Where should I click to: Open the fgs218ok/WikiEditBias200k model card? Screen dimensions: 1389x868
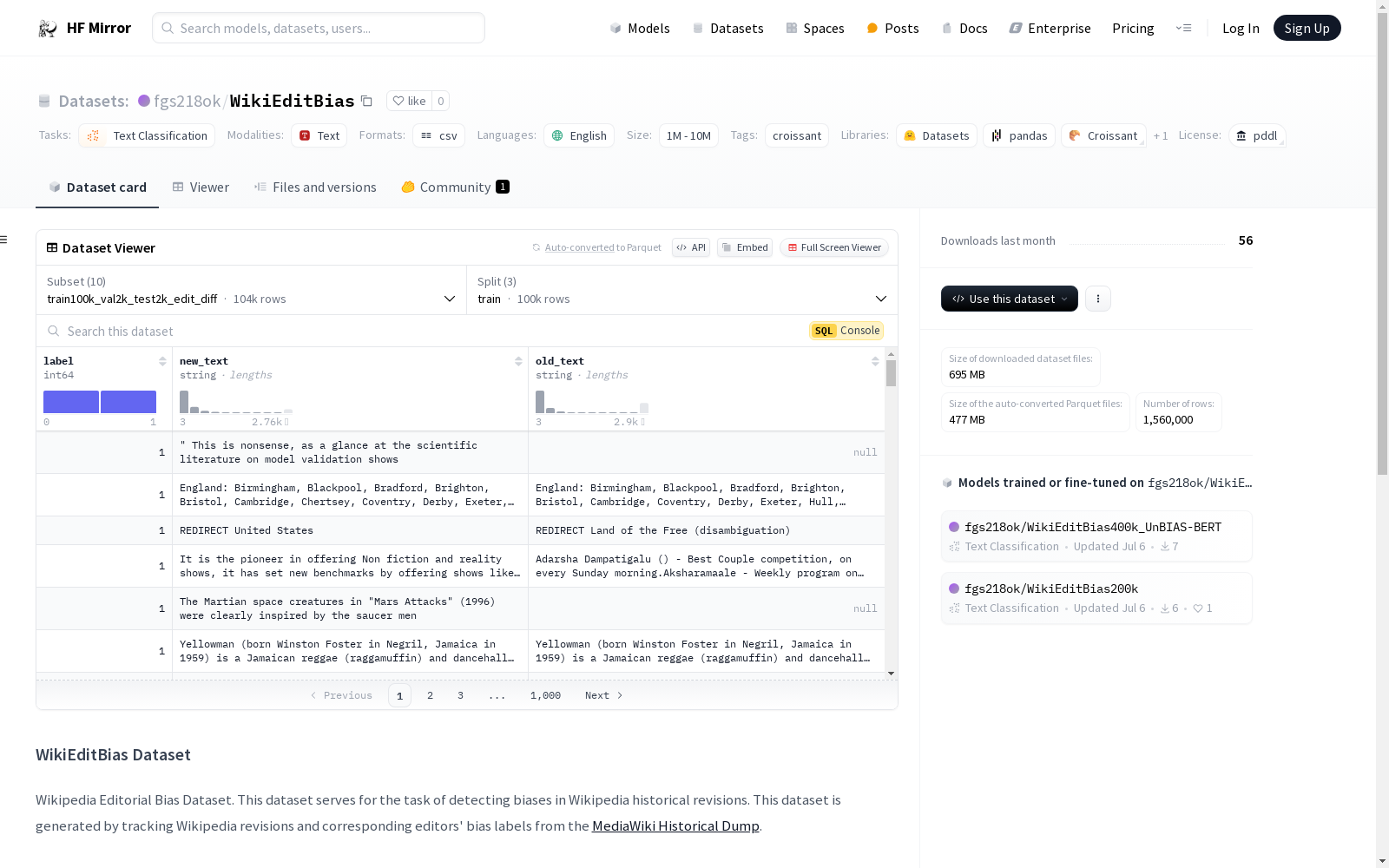[1096, 598]
